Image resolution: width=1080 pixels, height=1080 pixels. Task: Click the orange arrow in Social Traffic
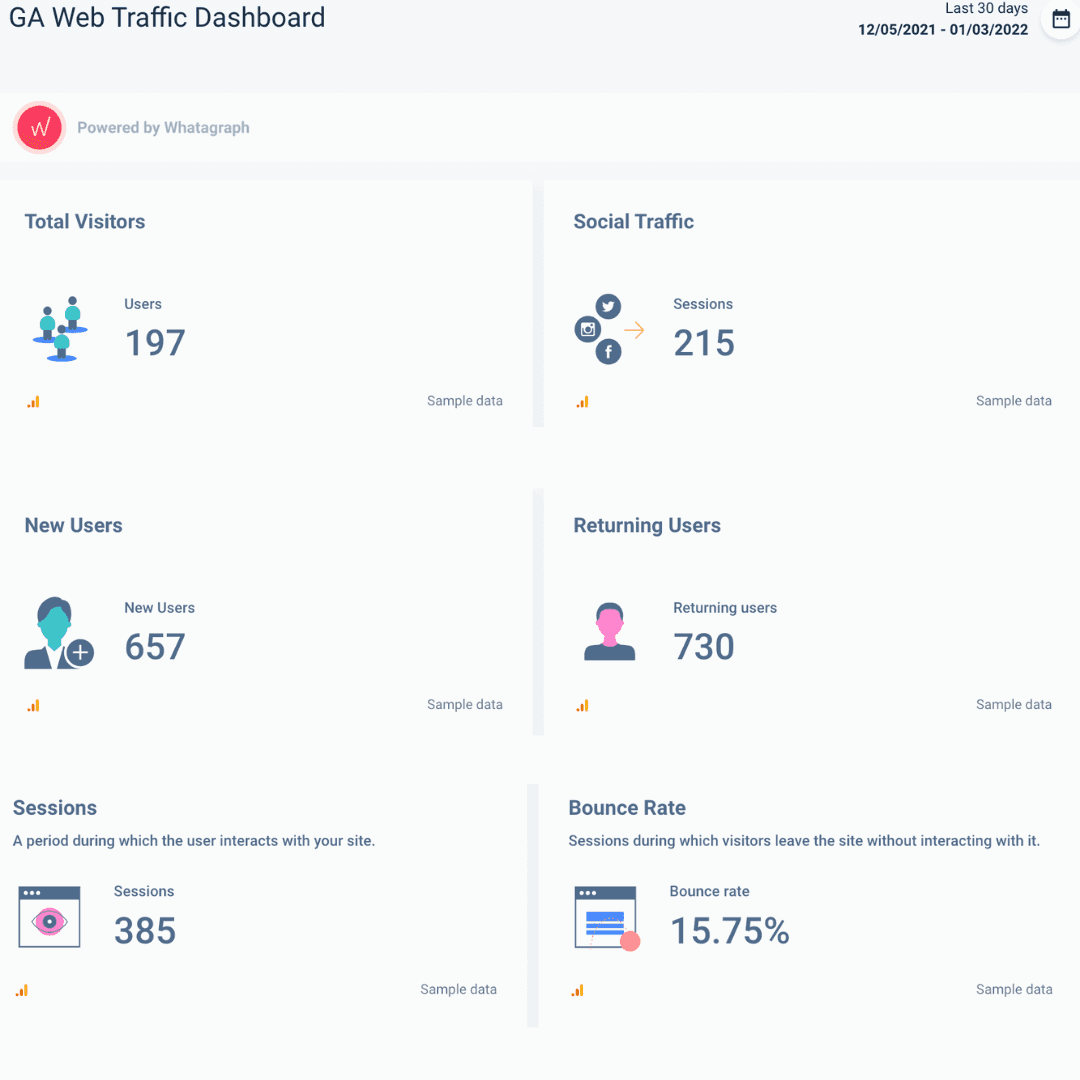[634, 328]
